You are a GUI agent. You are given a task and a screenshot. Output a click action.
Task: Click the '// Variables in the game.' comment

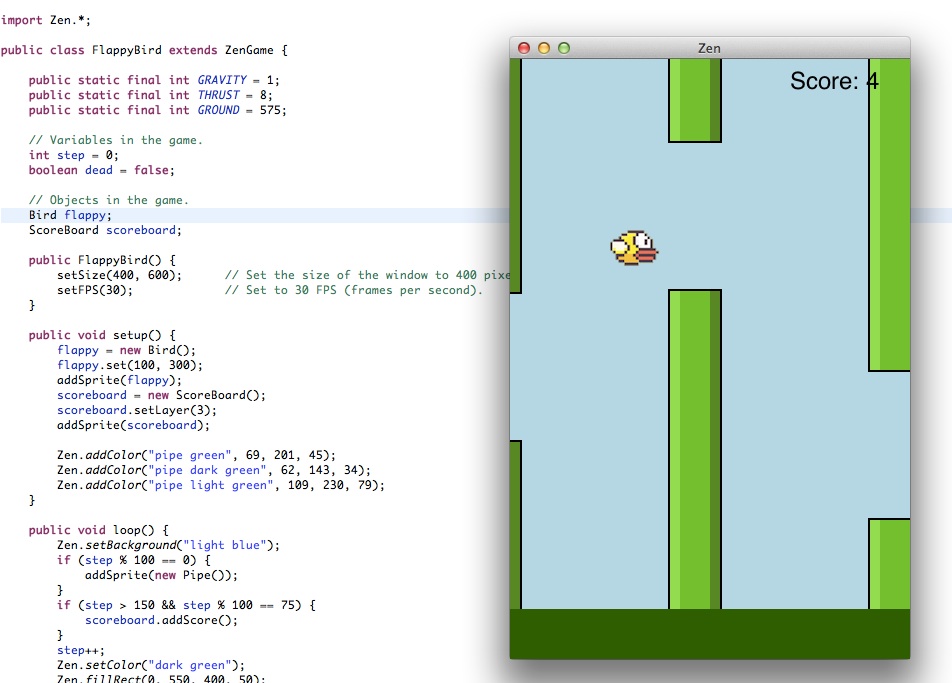click(115, 140)
